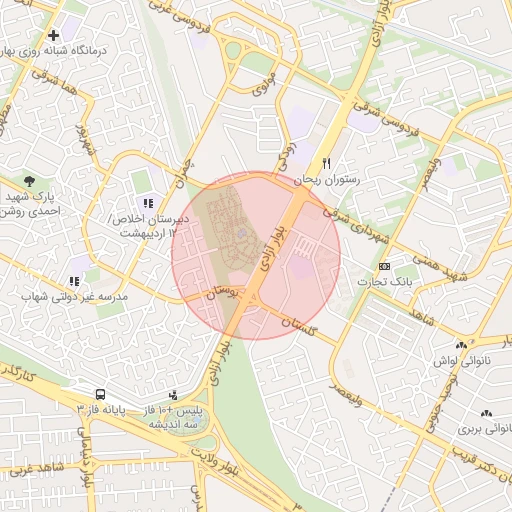
Task: Click the رستوران ریحان place label
Action: click(327, 180)
